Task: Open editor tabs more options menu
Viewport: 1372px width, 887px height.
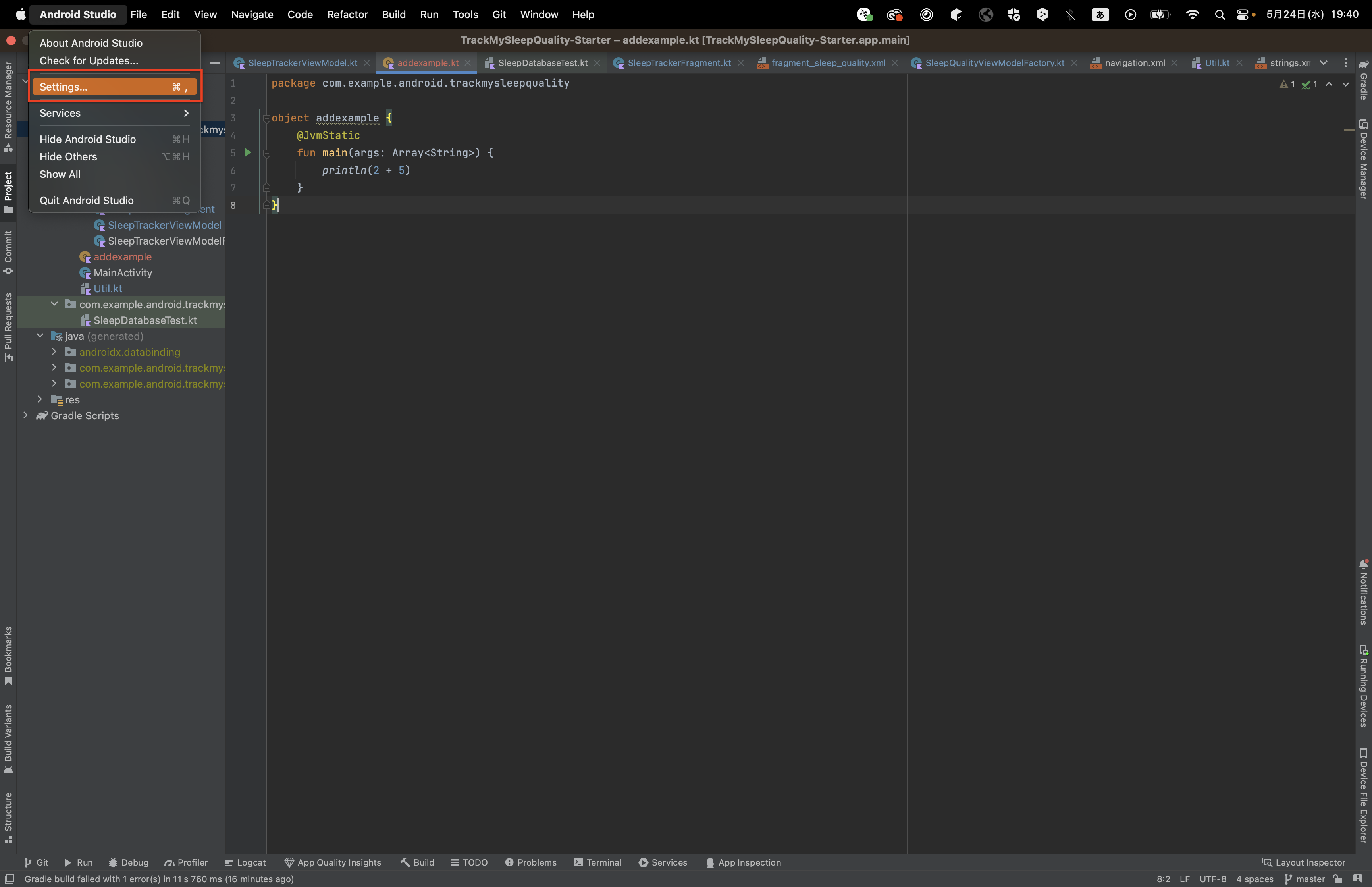Action: pyautogui.click(x=1345, y=63)
